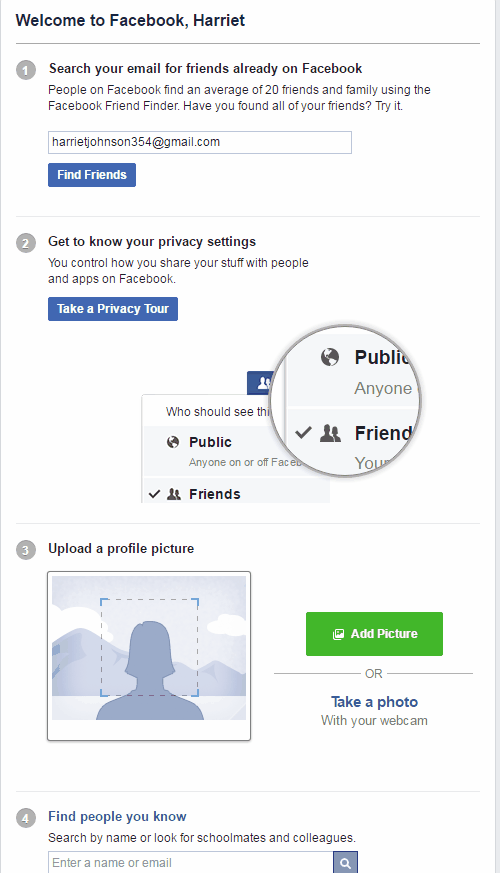The height and width of the screenshot is (873, 500).
Task: Click the friends icon beside Friends option
Action: tap(174, 494)
